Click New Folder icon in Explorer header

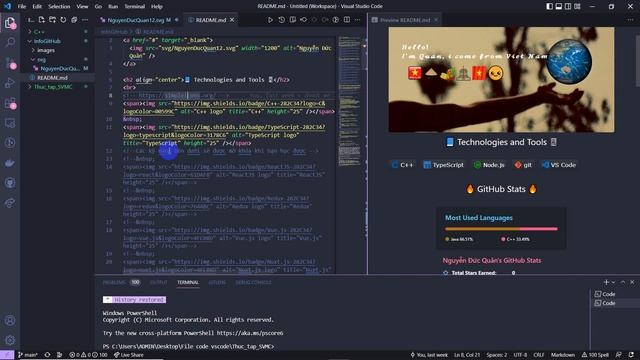coord(52,20)
